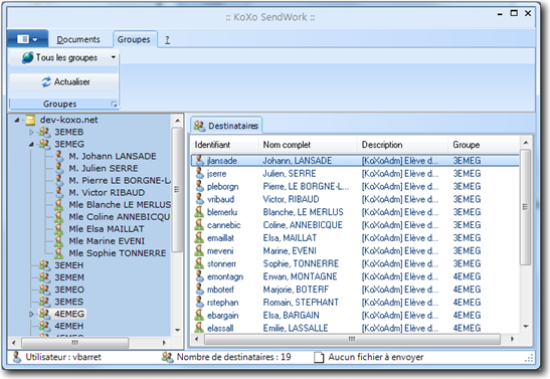
Task: Click the Utilisateur : vbarret status entry
Action: [57, 357]
